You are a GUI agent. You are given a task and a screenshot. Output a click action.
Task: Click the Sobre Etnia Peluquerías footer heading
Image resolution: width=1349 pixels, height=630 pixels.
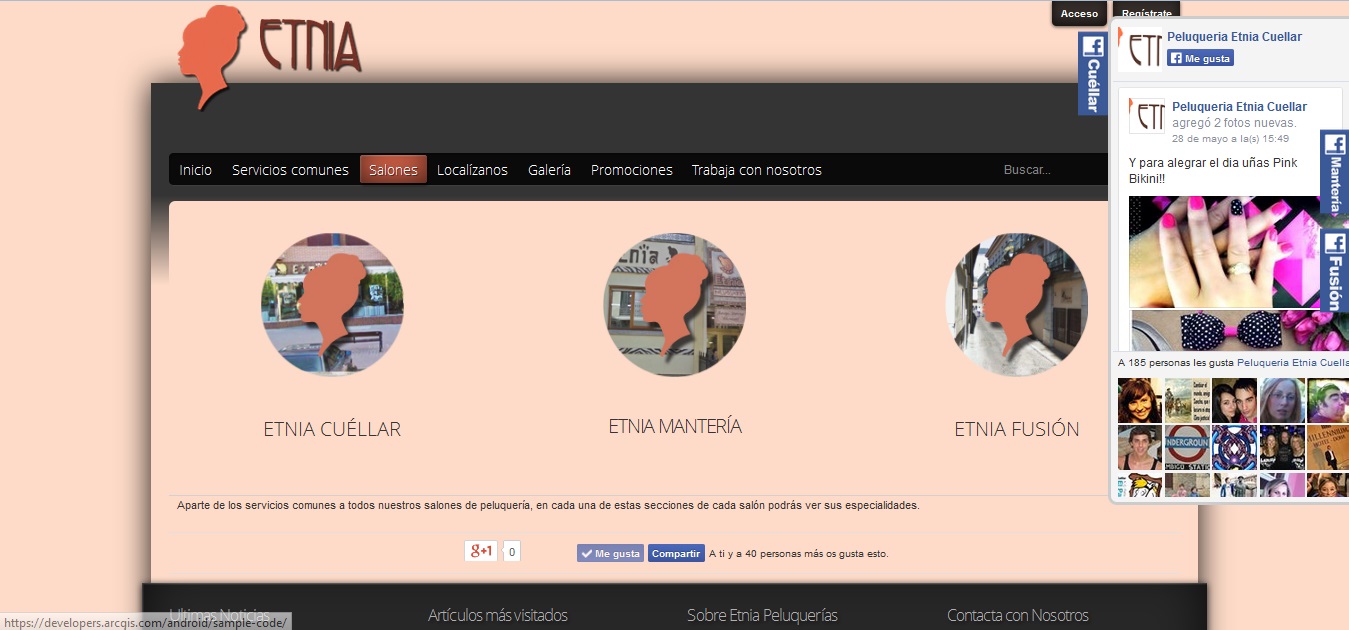coord(762,615)
